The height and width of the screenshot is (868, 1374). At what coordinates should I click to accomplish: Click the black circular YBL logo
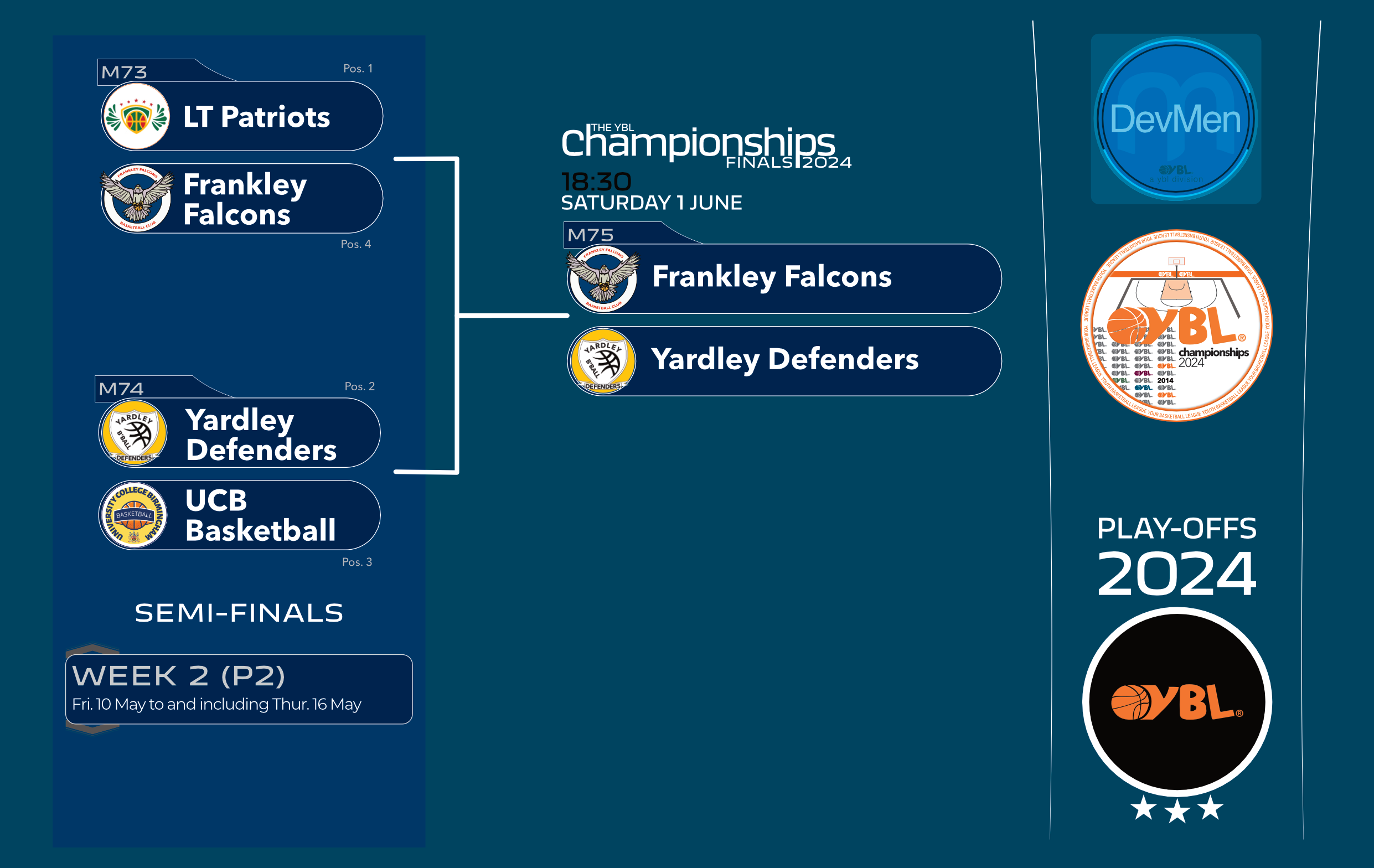[x=1176, y=702]
